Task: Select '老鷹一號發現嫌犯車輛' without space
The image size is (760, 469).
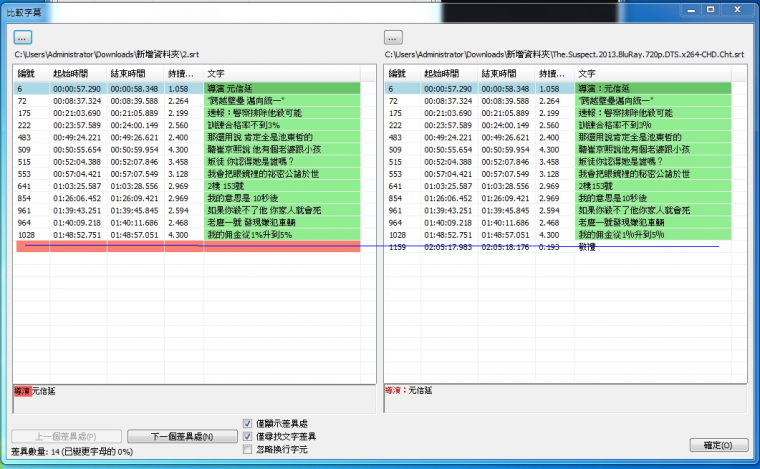Action: click(558, 222)
